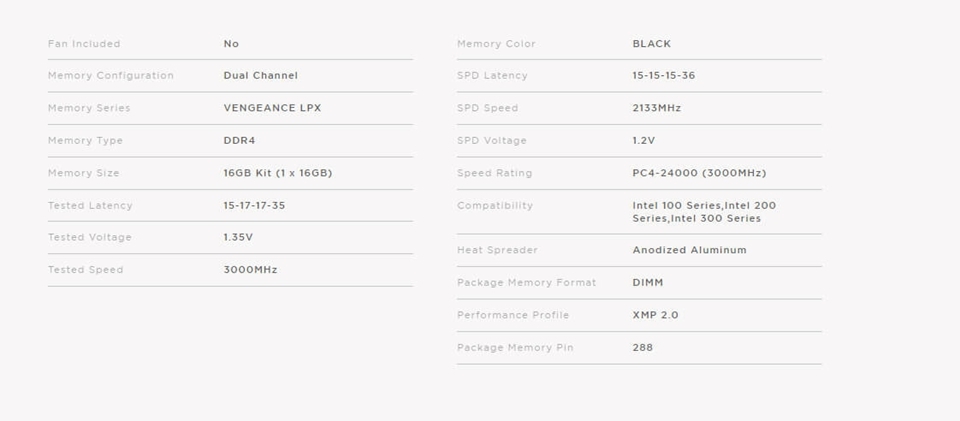Click the VENGEANCE LPX series text
Image resolution: width=960 pixels, height=421 pixels.
click(272, 108)
